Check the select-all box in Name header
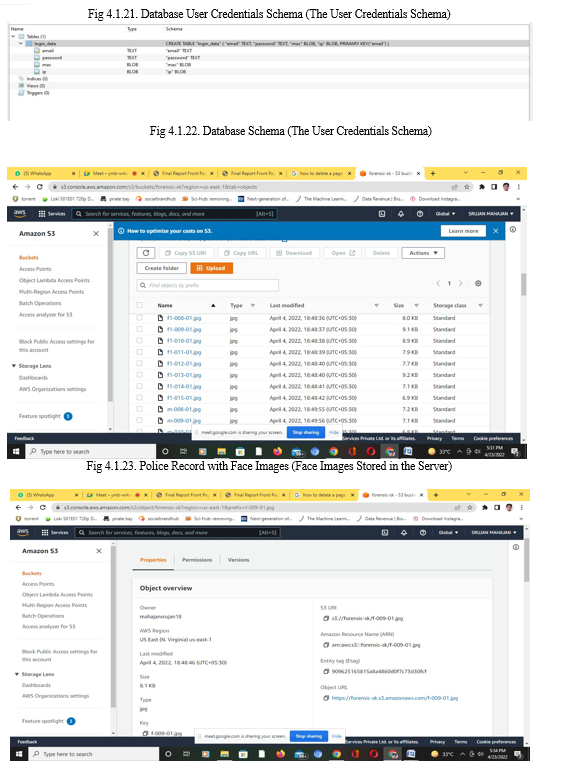 click(140, 305)
